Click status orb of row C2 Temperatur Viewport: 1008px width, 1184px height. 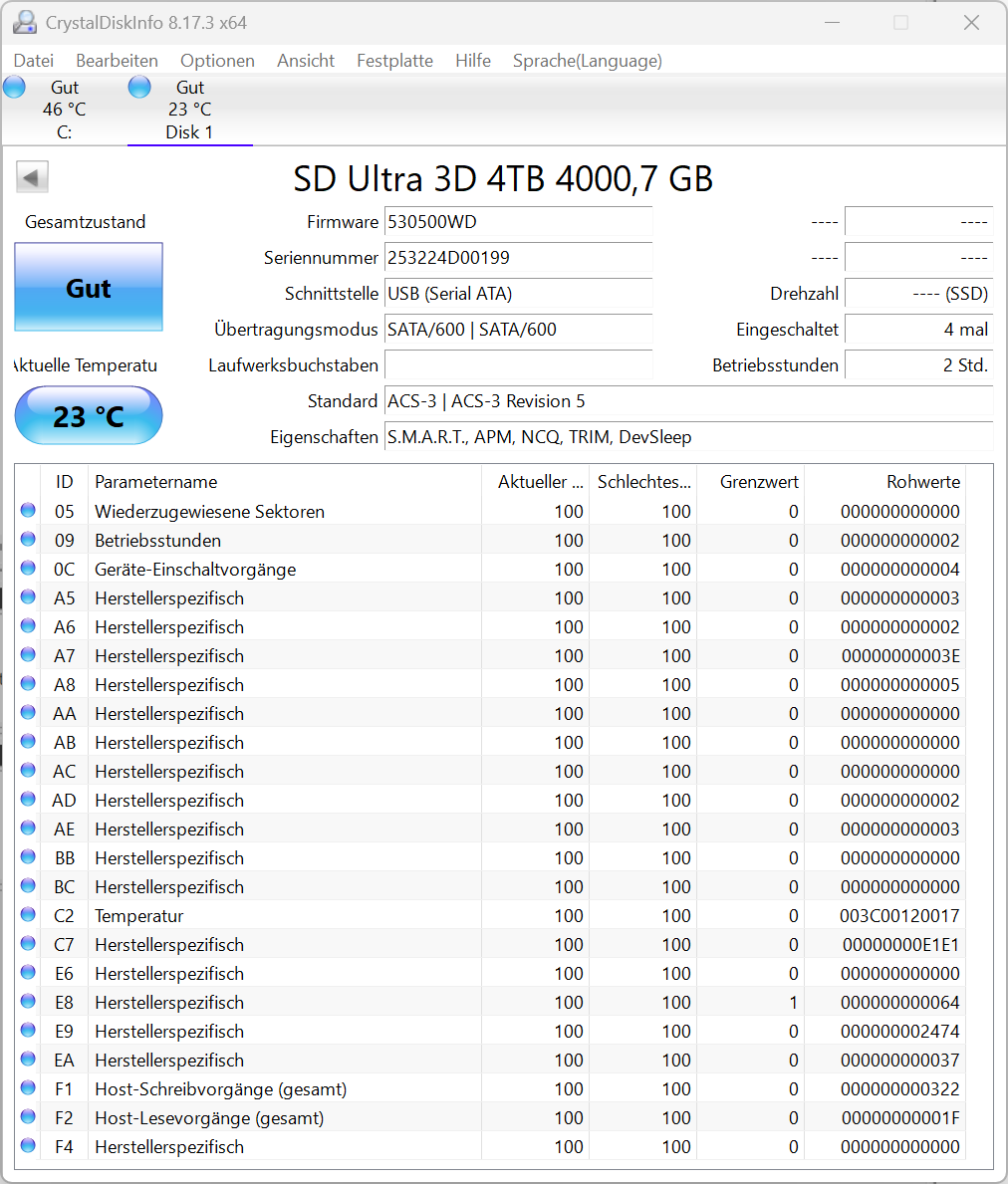28,914
